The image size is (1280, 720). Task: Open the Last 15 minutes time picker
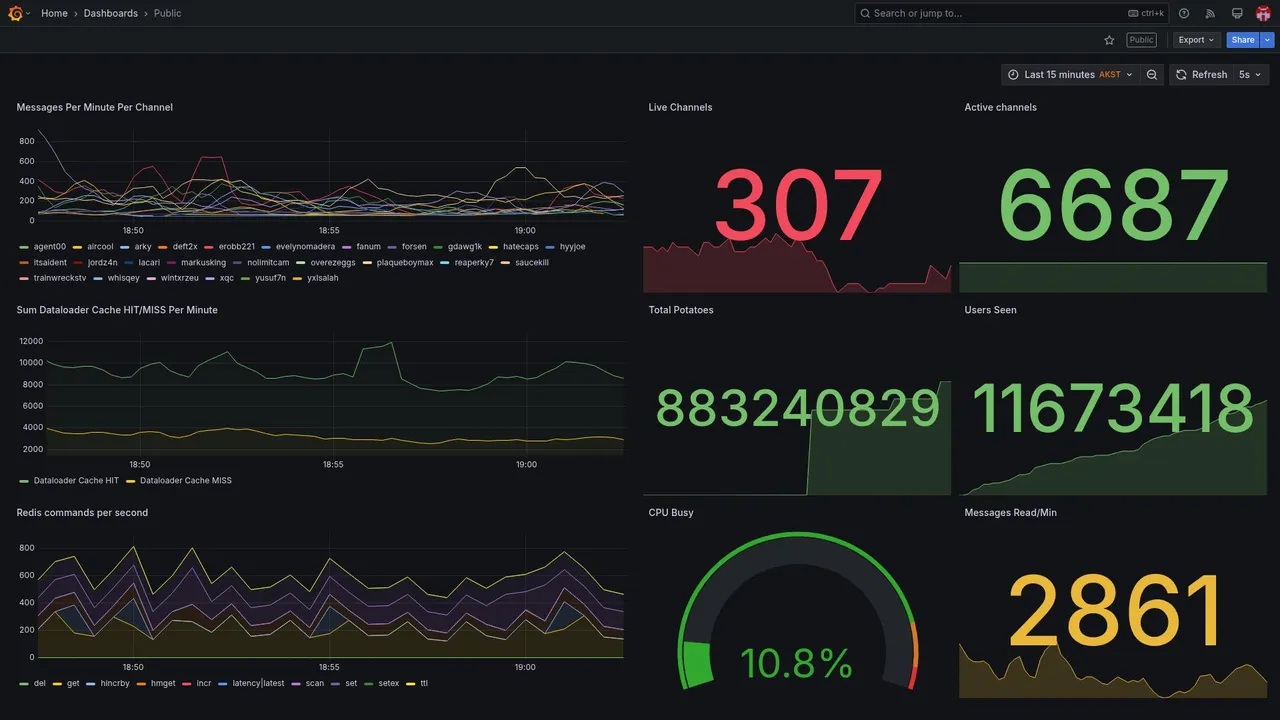tap(1070, 75)
